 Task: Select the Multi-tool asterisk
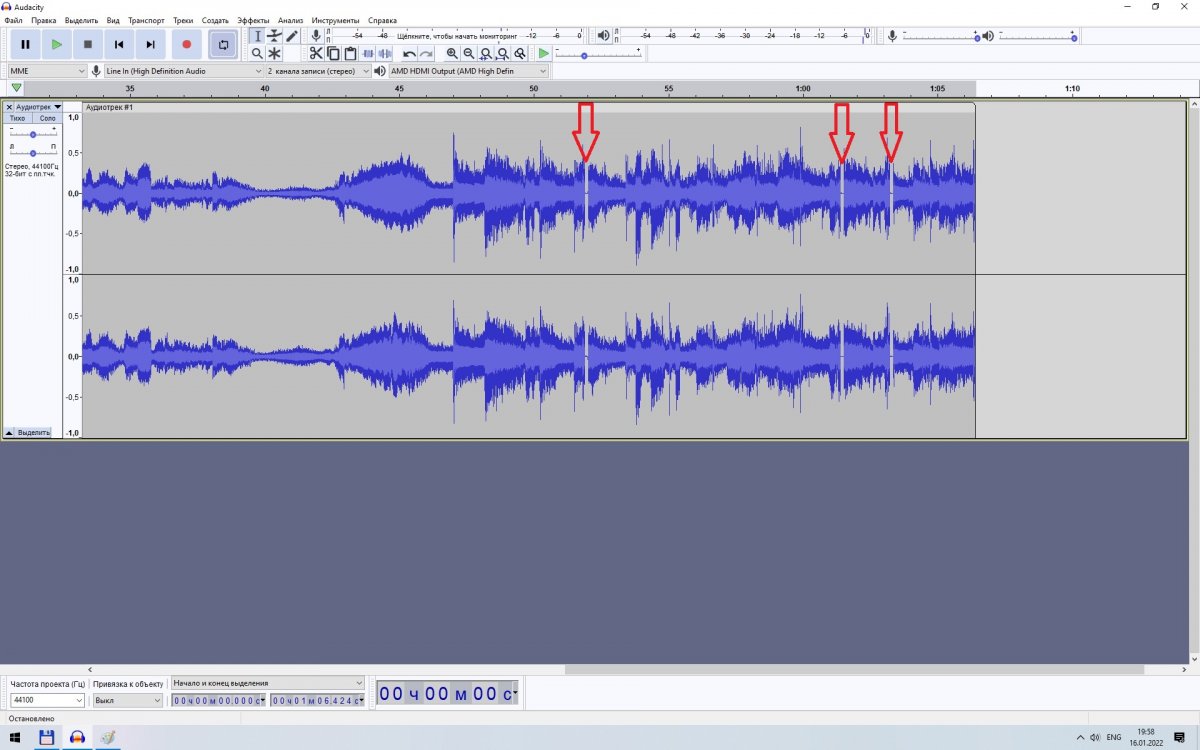(274, 53)
